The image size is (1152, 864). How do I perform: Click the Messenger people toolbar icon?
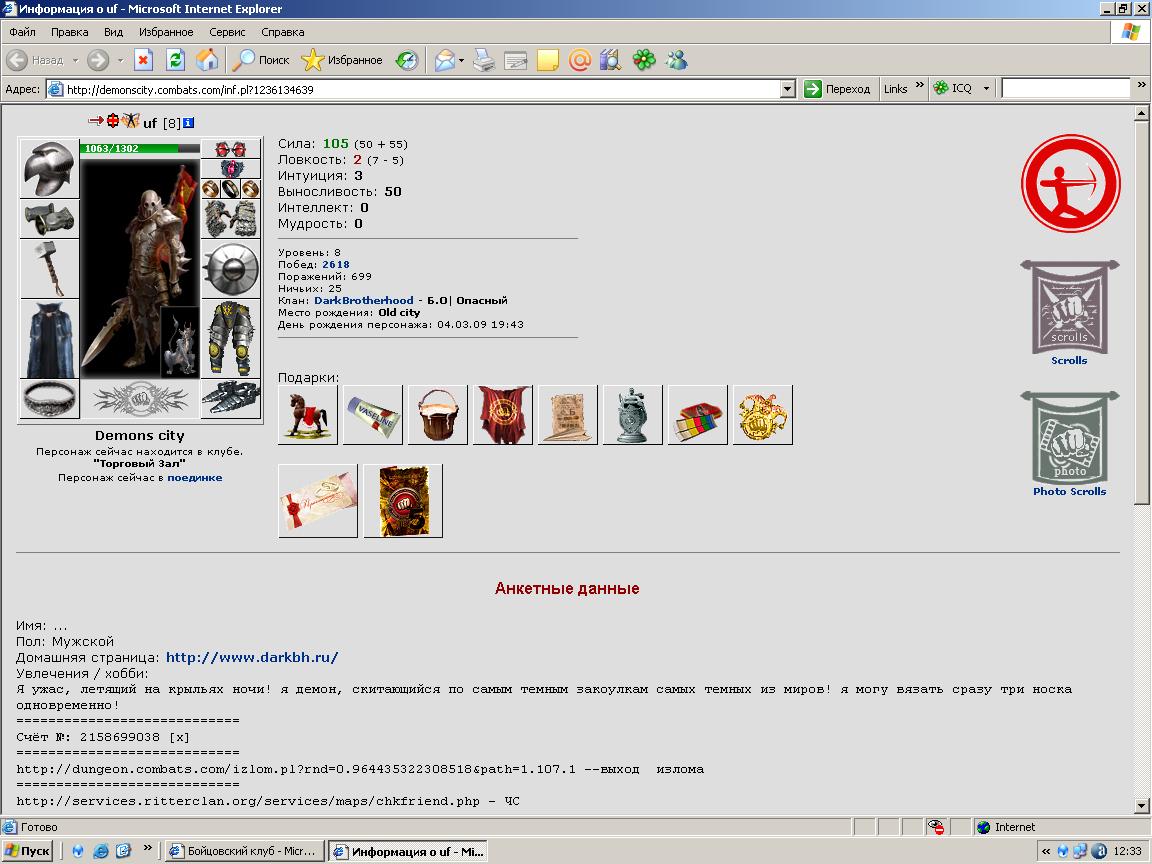[676, 60]
